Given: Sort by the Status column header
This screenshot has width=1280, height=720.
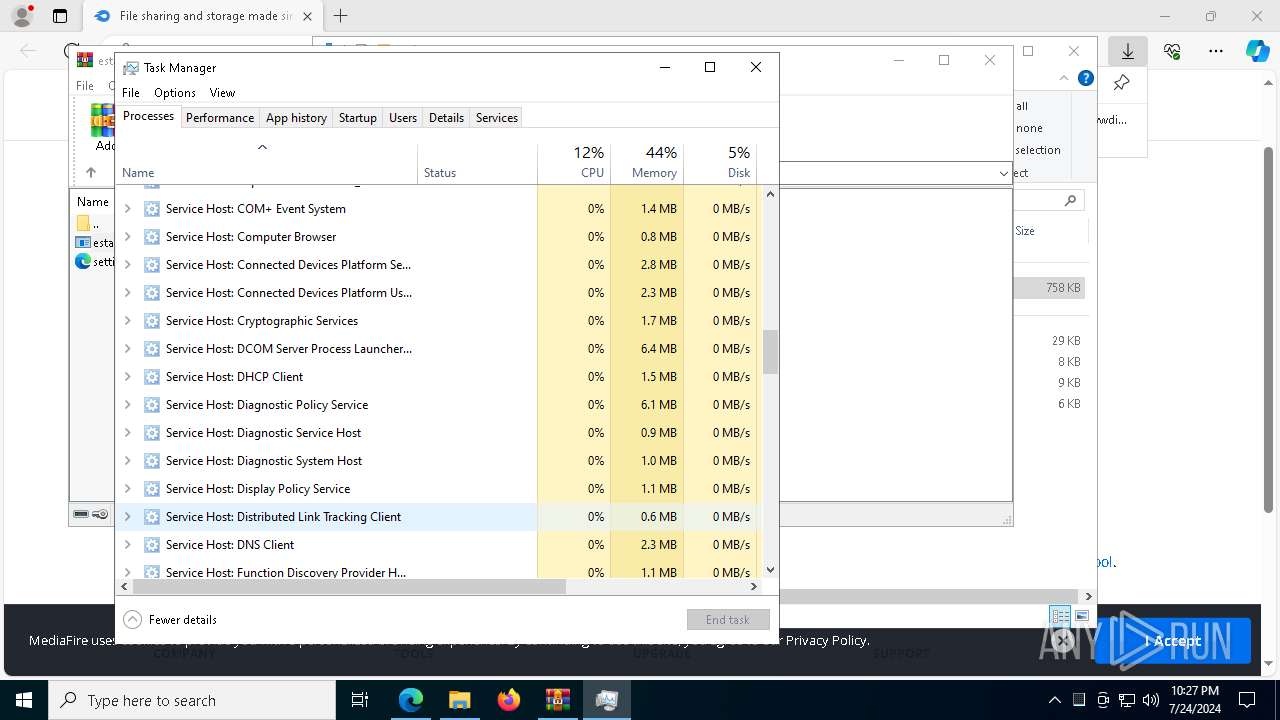Looking at the screenshot, I should 477,165.
